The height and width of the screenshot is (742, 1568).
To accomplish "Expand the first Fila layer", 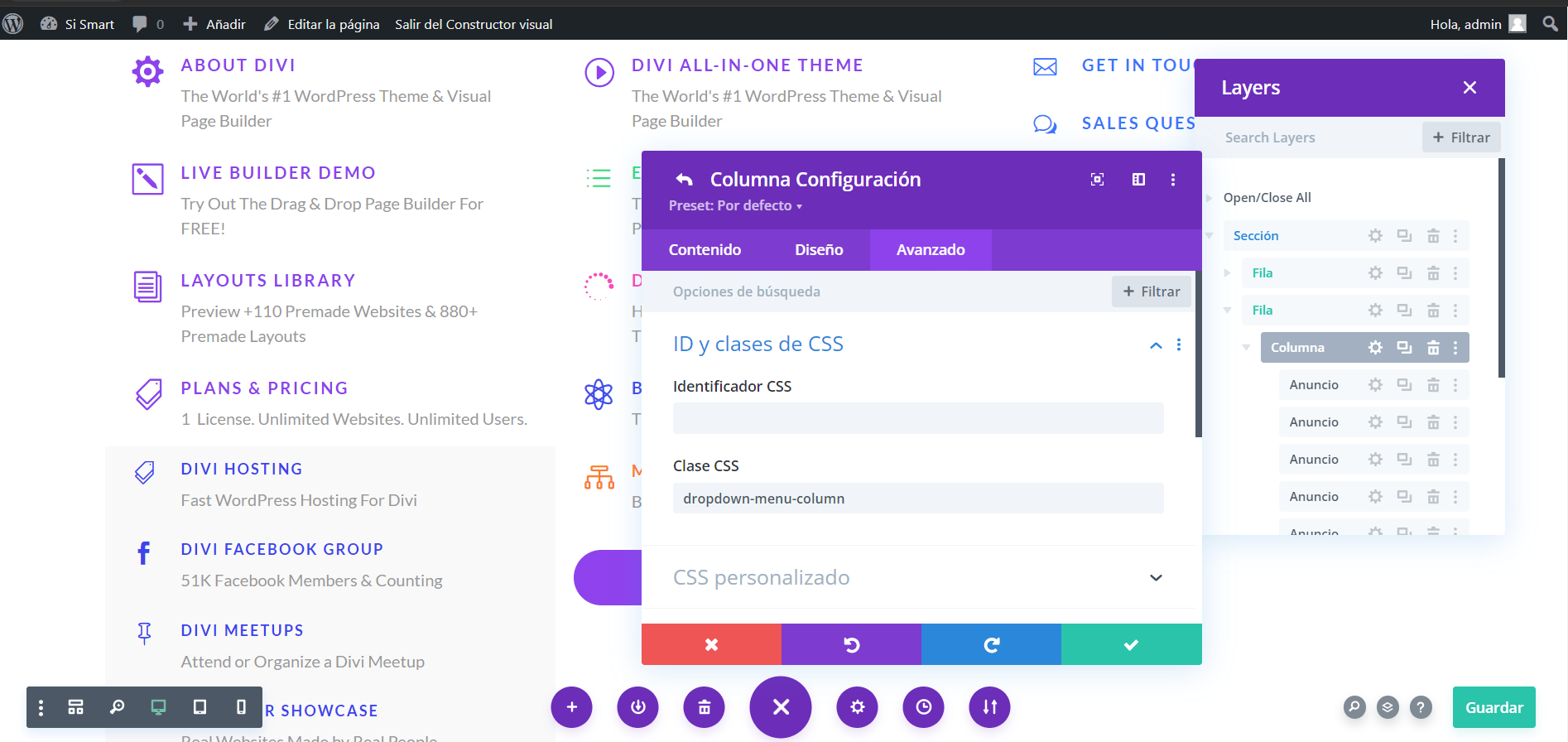I will pyautogui.click(x=1228, y=273).
